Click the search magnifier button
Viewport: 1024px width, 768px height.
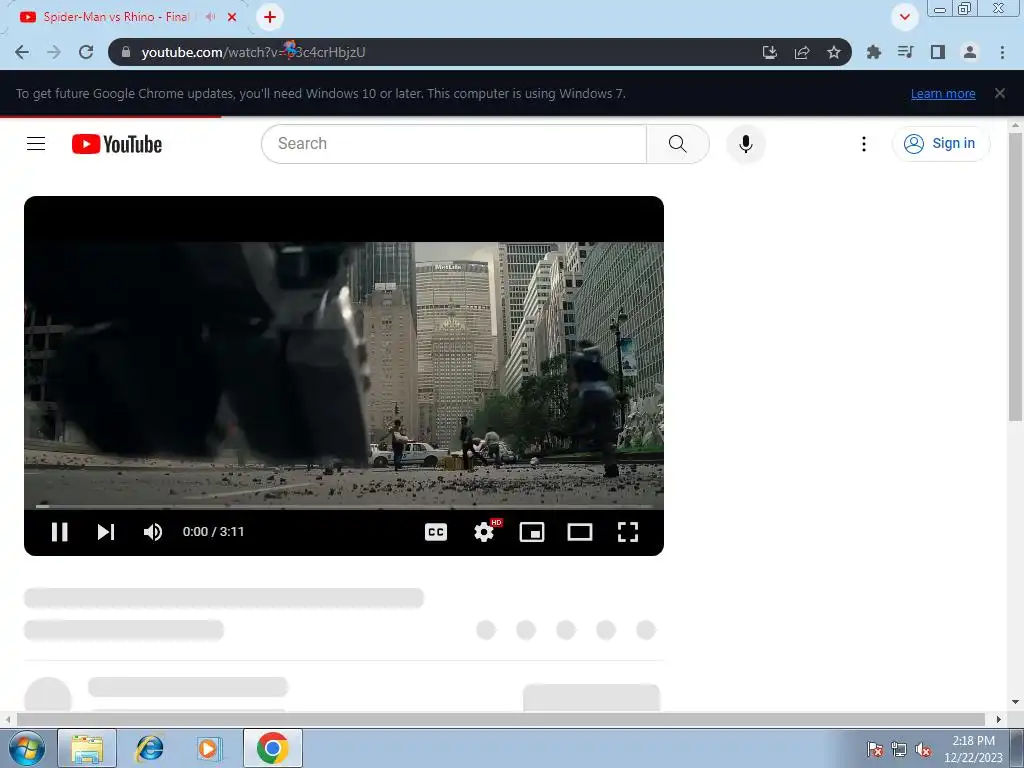pyautogui.click(x=678, y=144)
